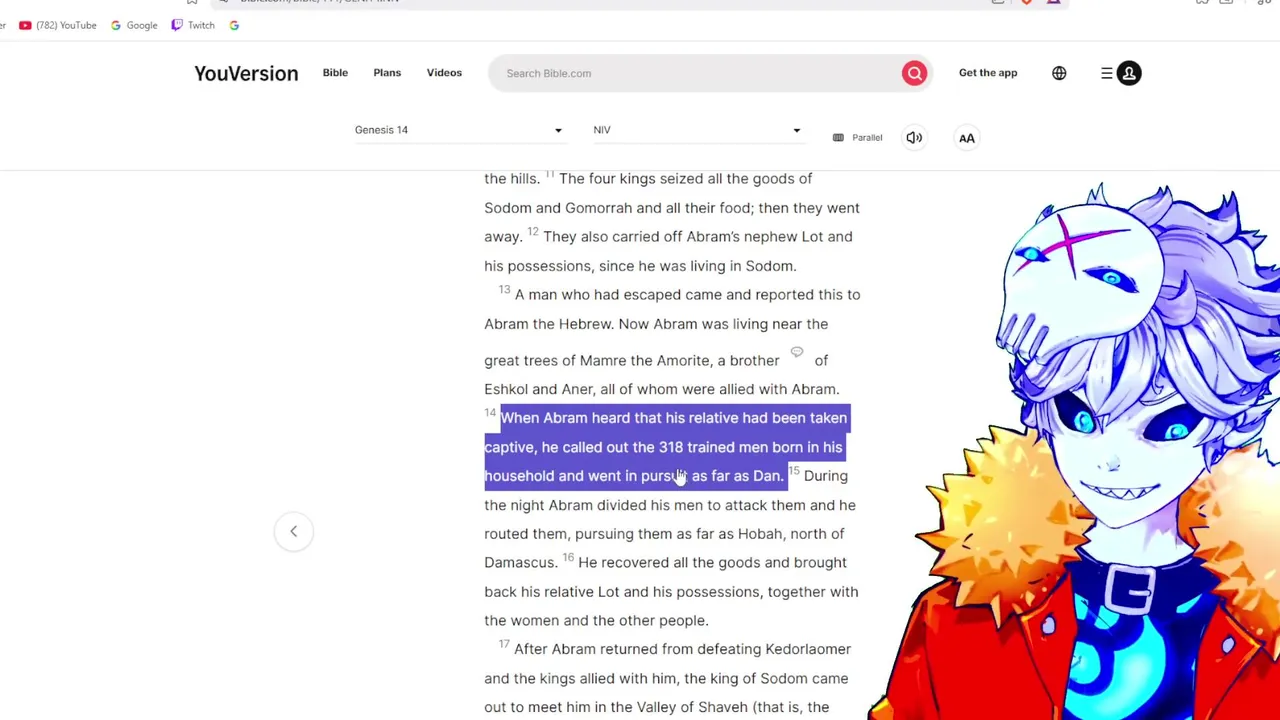Go to previous chapter arrow

click(294, 531)
